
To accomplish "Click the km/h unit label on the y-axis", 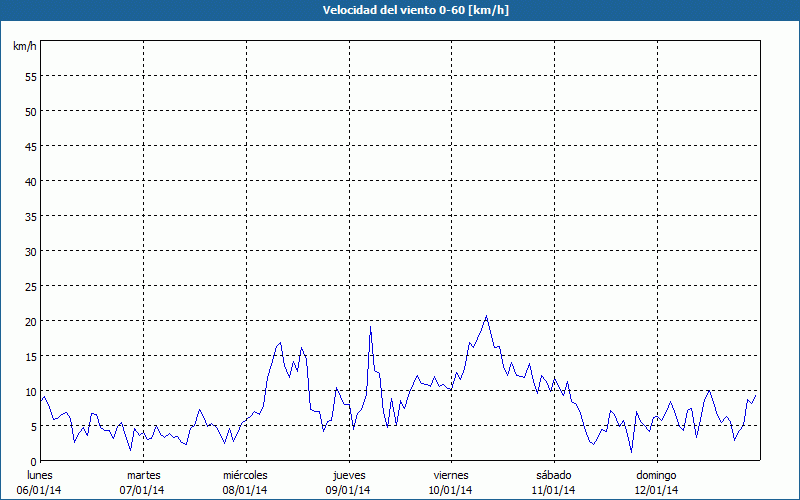I will coord(25,46).
